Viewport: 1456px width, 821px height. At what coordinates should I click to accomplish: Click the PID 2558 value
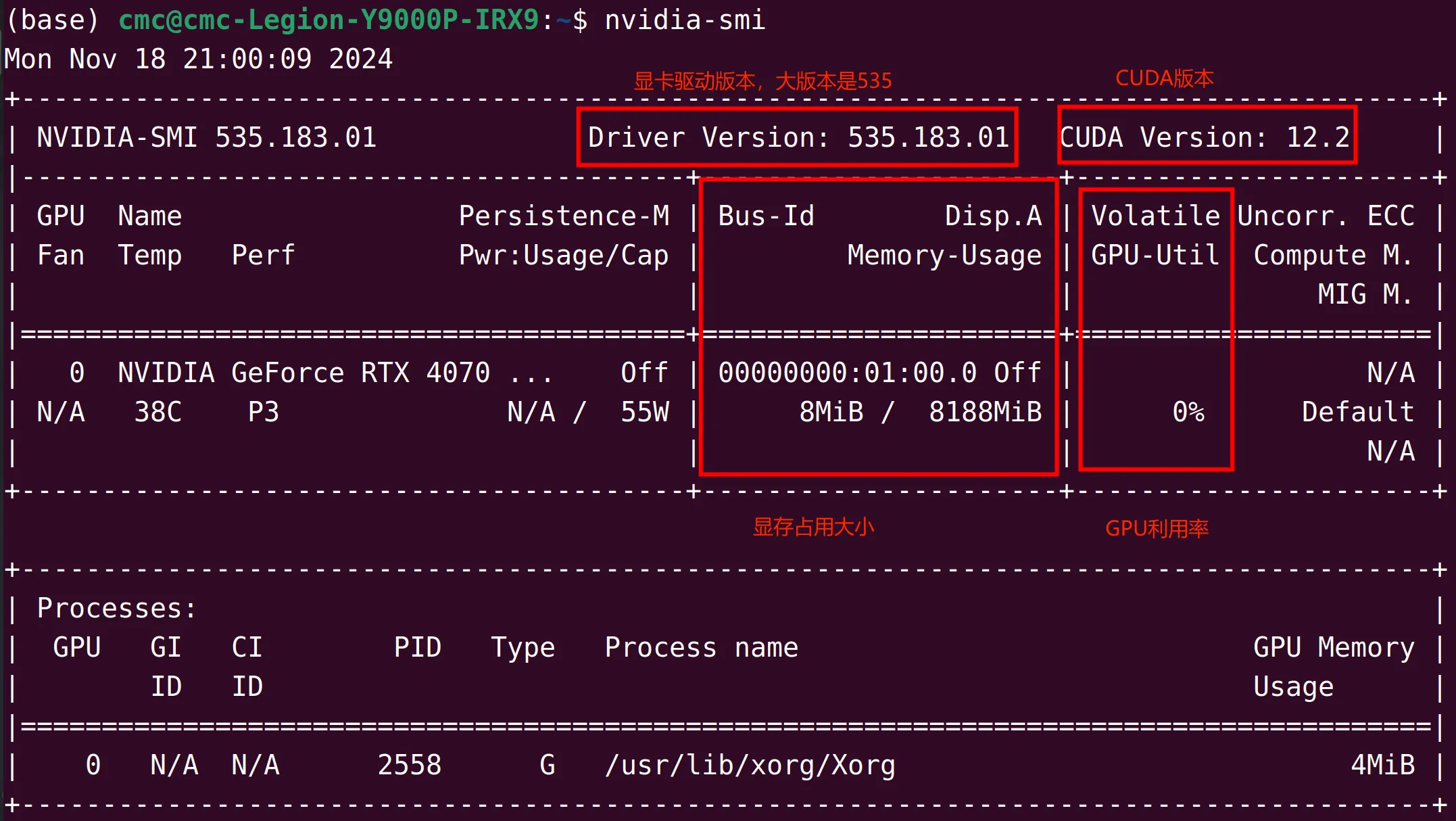(409, 765)
